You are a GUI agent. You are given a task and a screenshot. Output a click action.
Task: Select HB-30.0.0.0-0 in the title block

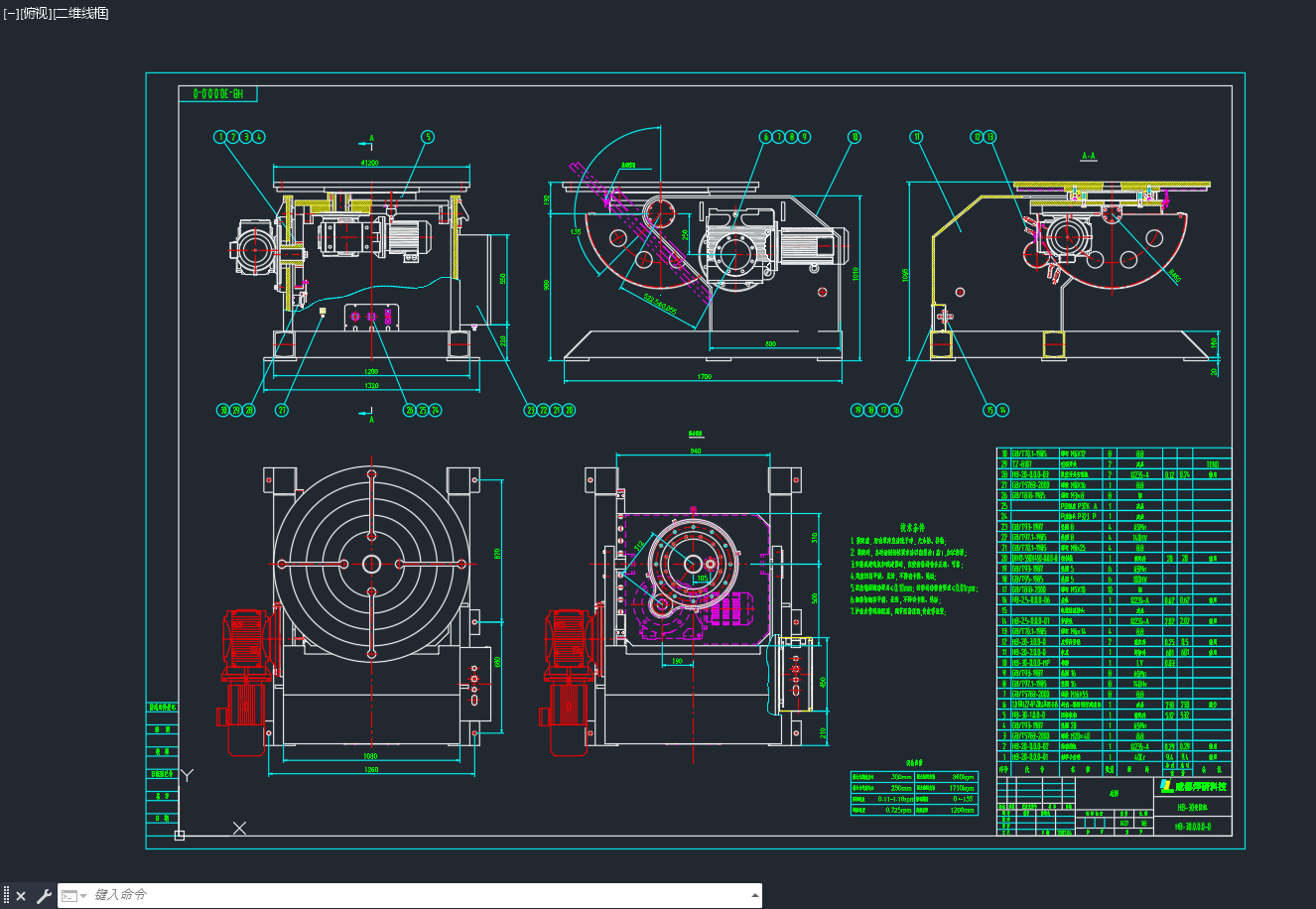[x=1193, y=826]
